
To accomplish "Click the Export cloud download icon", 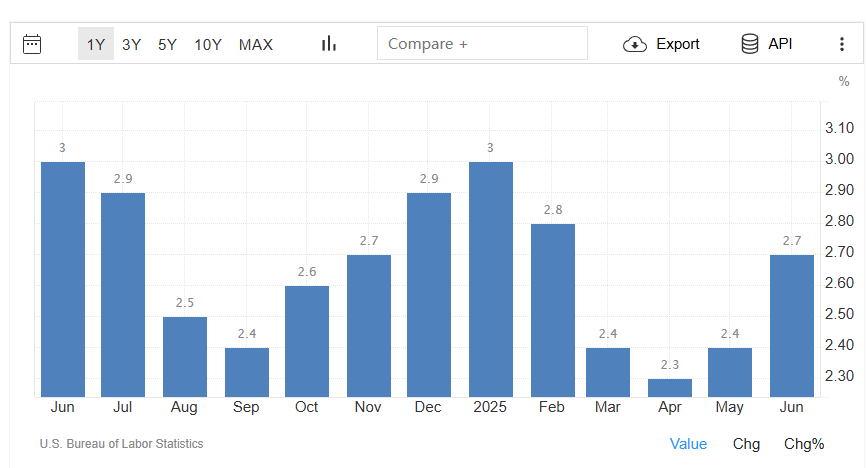I will [635, 44].
